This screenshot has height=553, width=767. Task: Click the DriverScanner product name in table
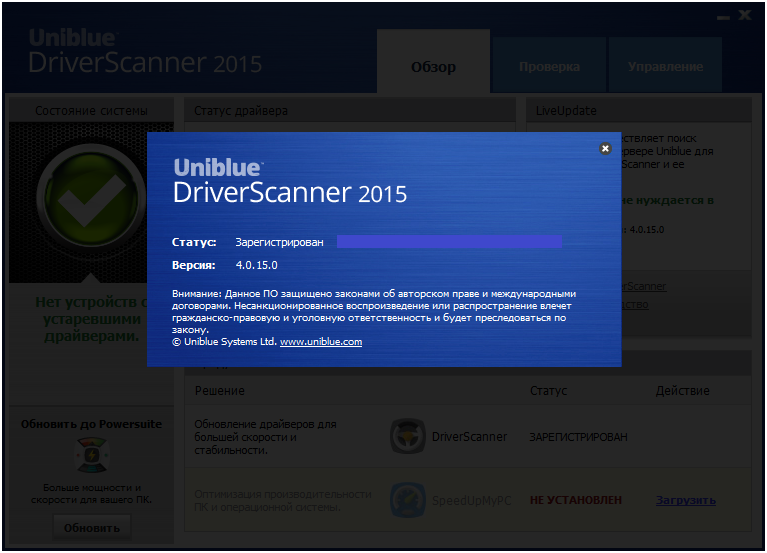click(x=469, y=437)
